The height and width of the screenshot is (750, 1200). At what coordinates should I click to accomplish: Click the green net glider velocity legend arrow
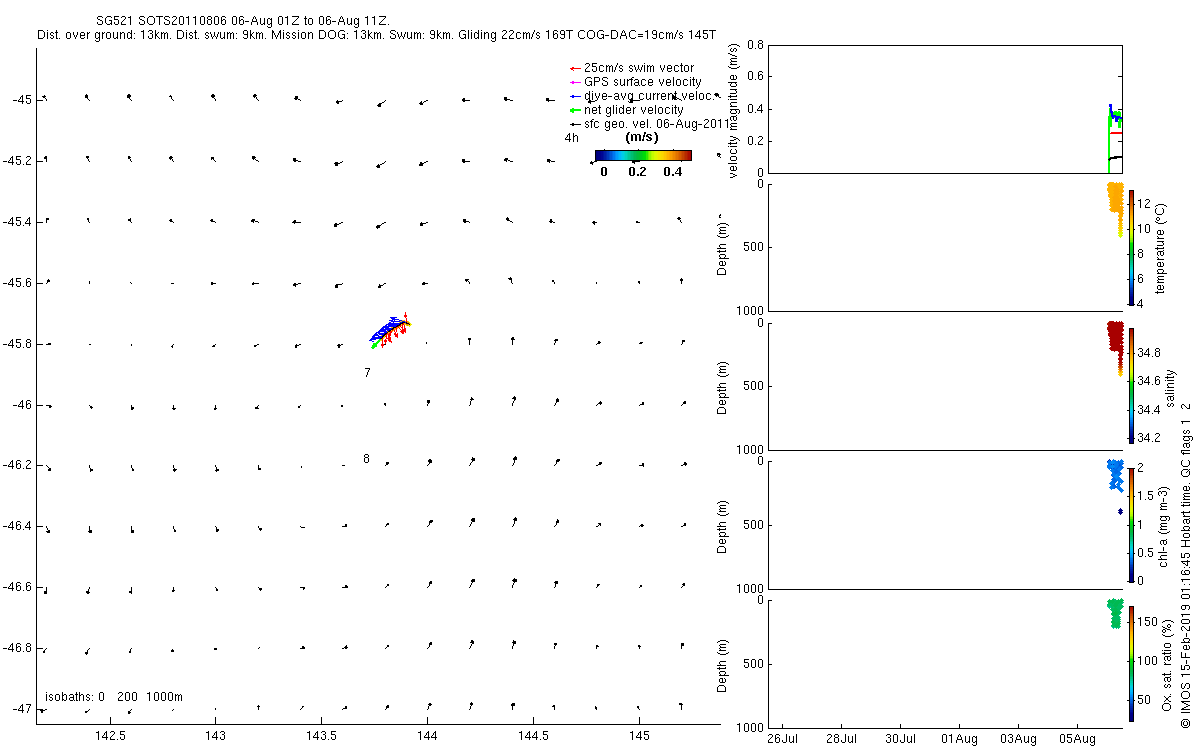[574, 110]
